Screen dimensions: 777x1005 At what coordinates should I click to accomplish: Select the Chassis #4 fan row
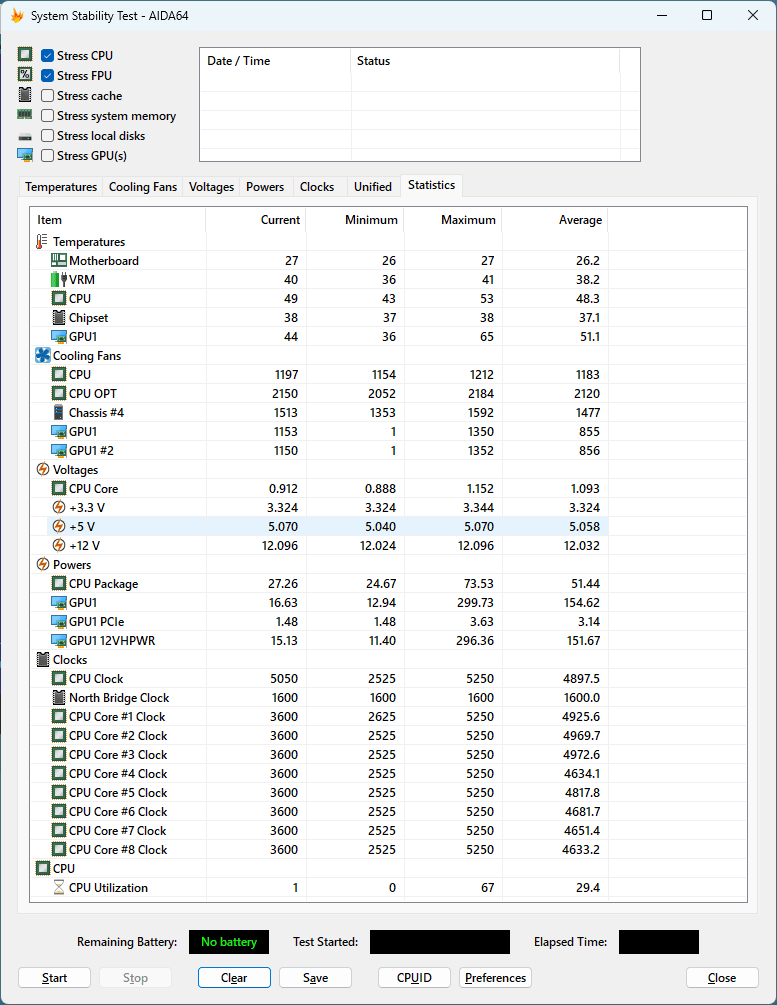click(x=319, y=412)
